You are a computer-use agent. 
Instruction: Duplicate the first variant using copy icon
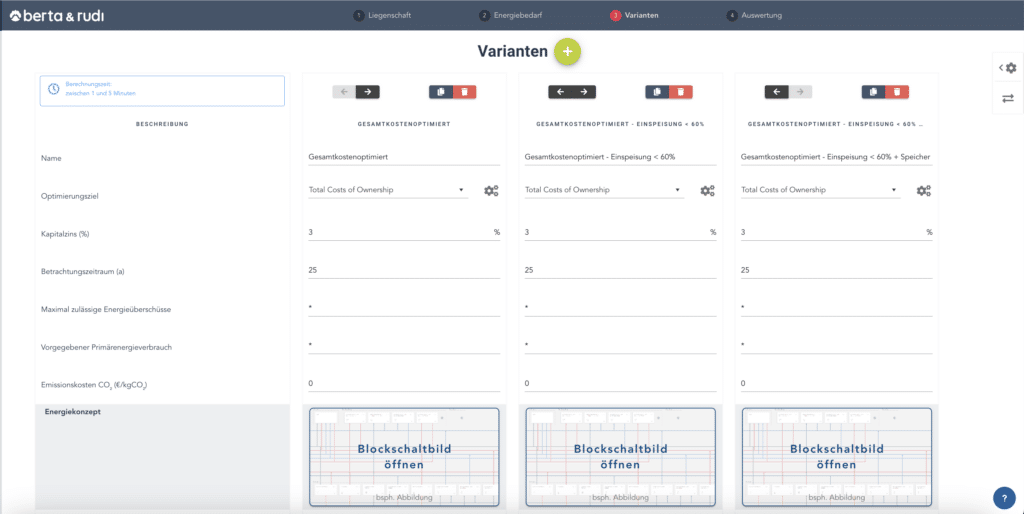441,91
